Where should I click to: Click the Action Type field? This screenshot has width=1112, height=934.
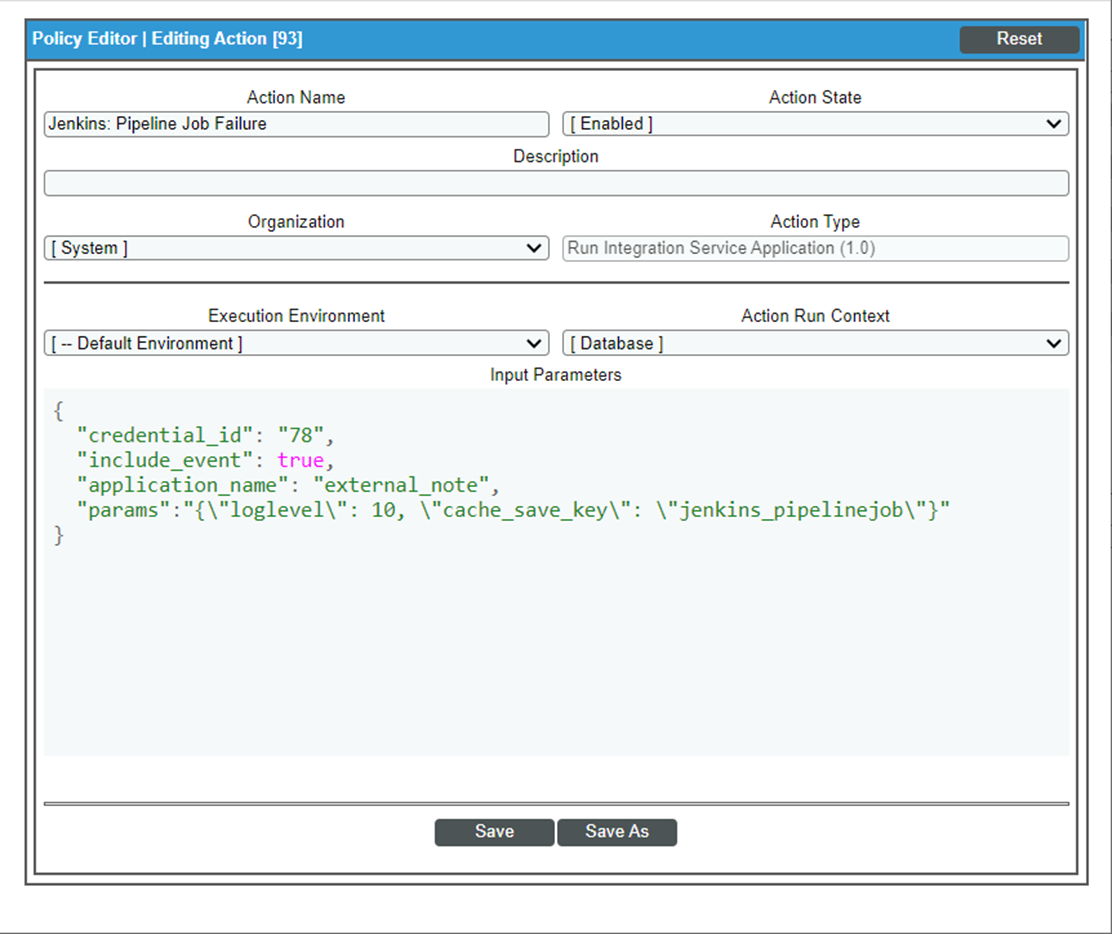tap(816, 248)
